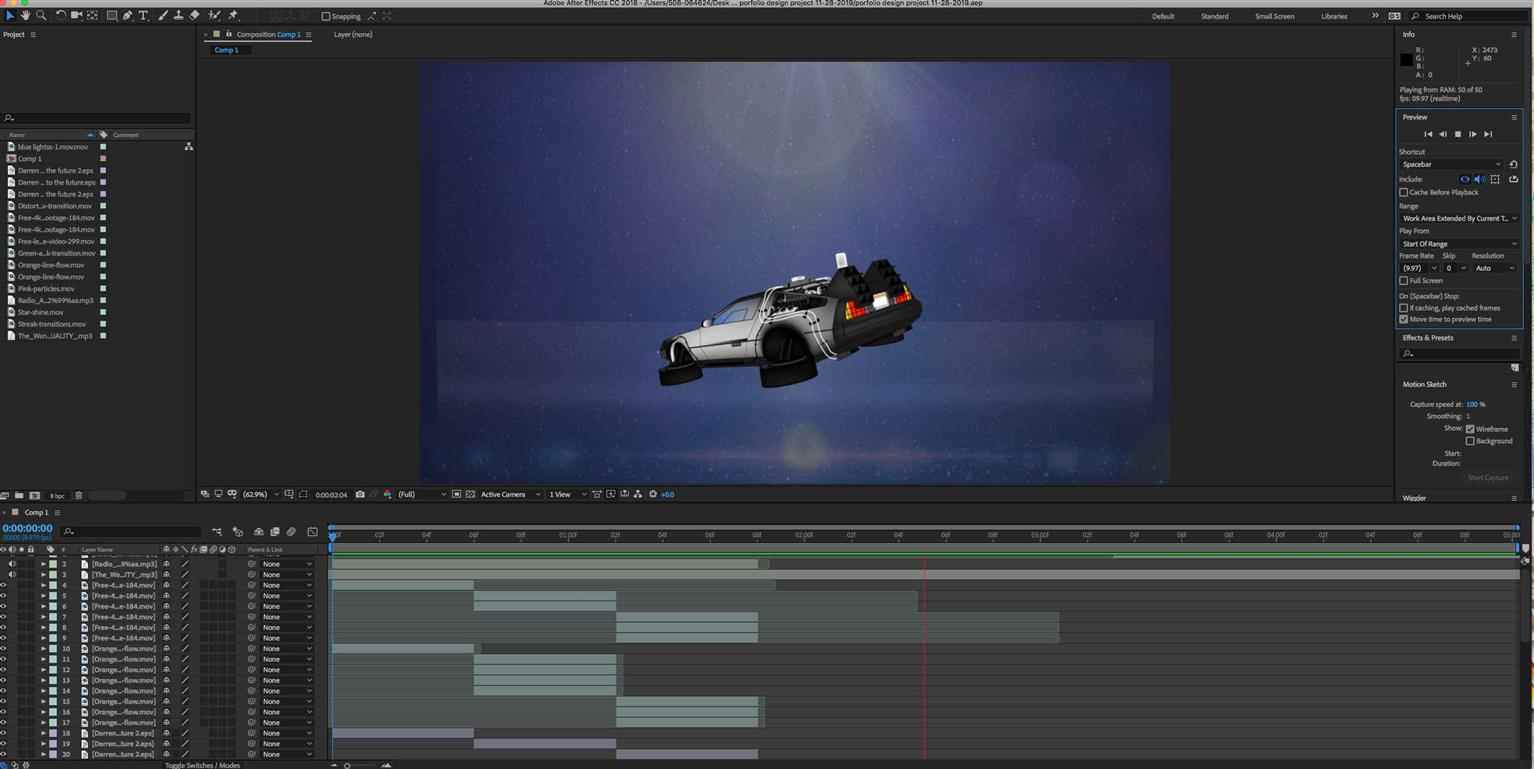Select the Zoom magnifier tool

41,16
